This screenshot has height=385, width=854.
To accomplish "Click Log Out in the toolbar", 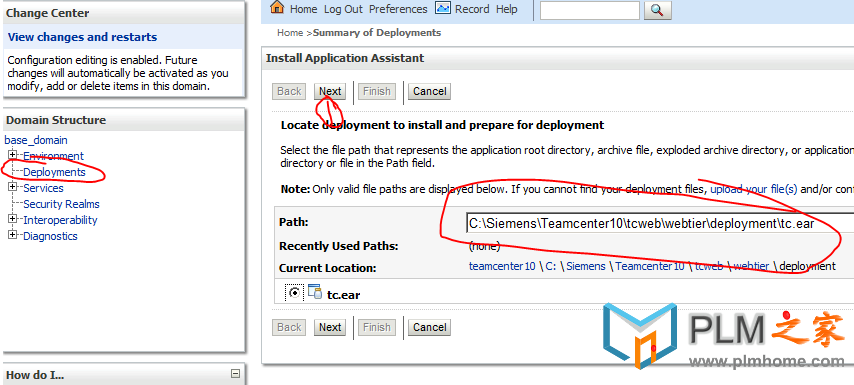I will [343, 9].
